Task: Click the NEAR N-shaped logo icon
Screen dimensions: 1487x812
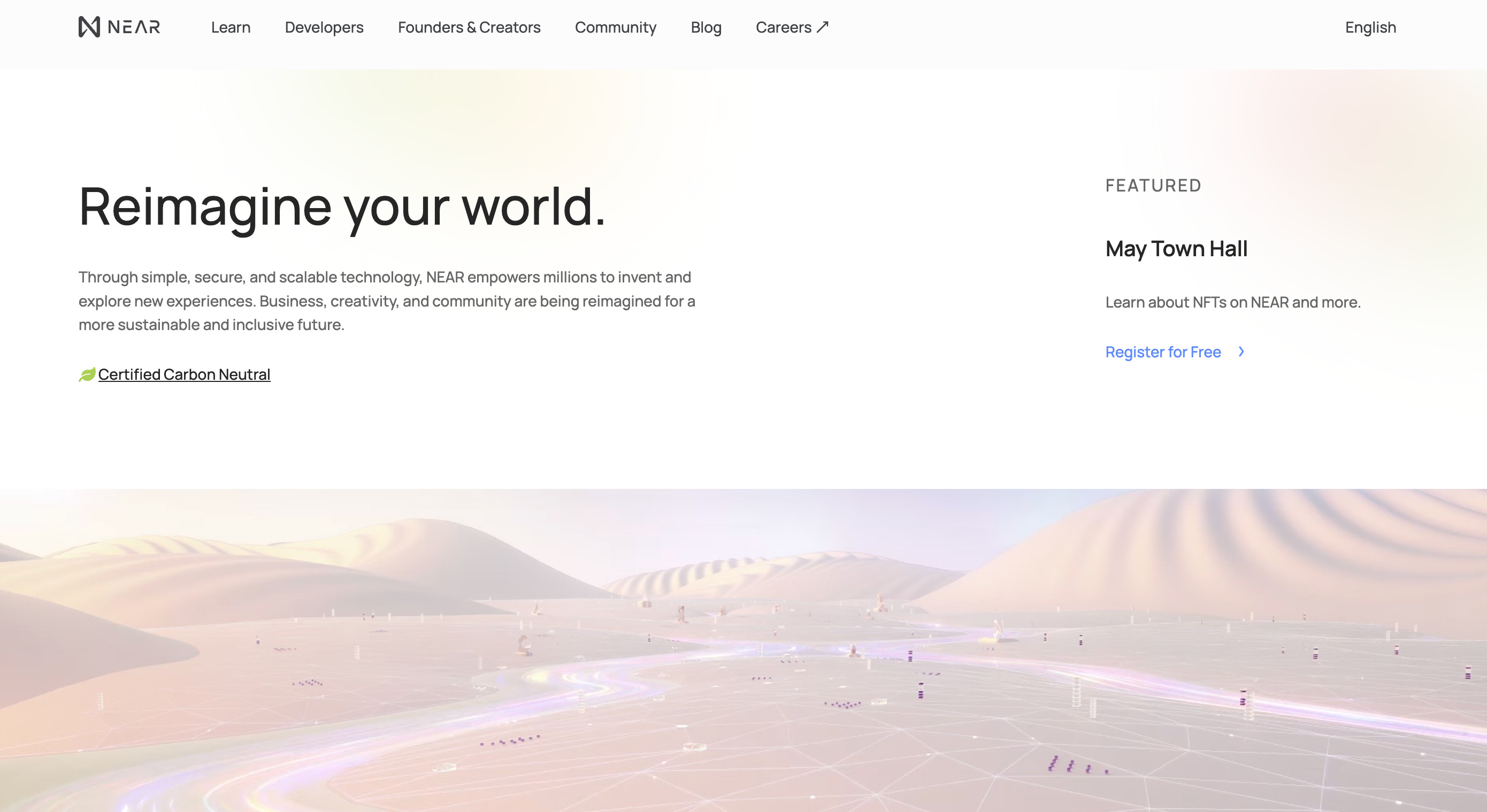Action: click(x=89, y=27)
